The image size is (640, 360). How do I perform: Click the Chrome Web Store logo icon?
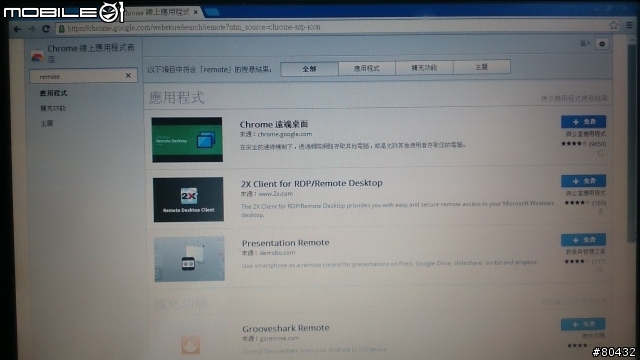tap(37, 56)
